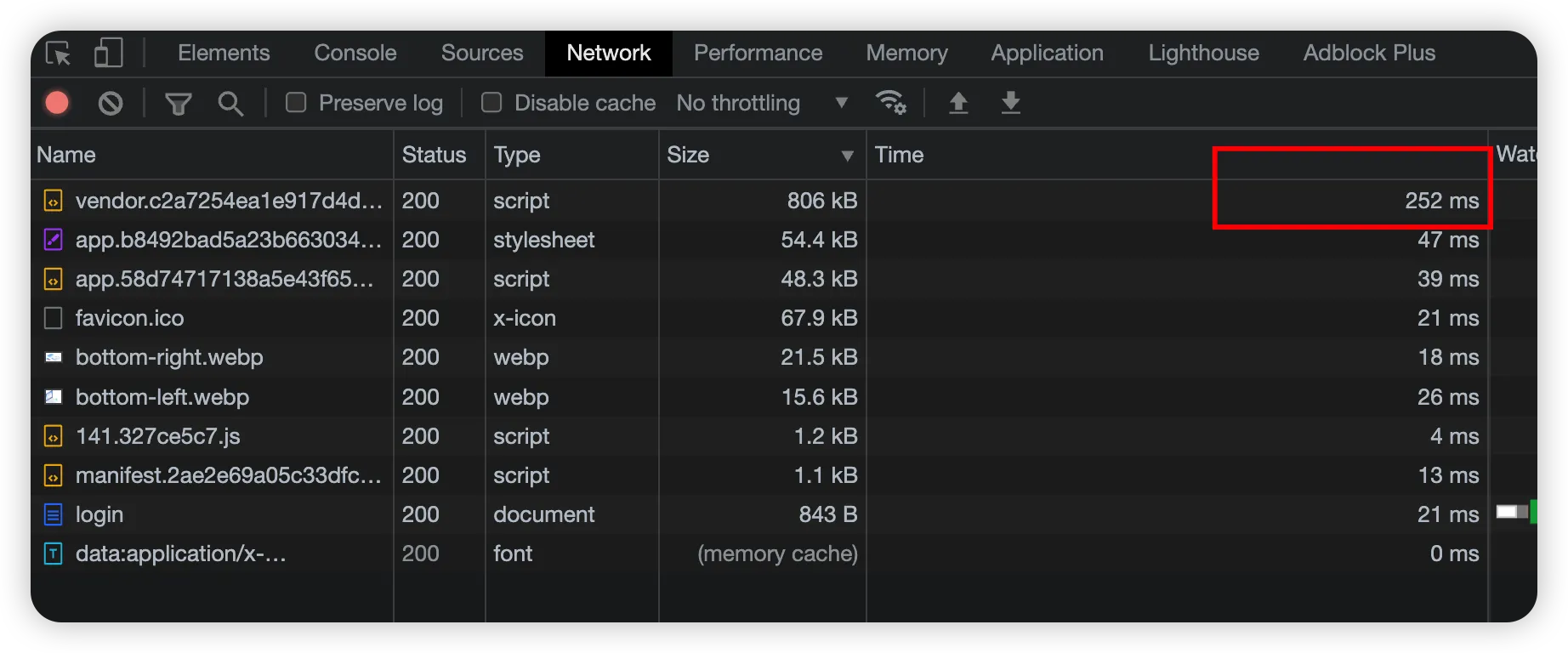Click the Name column header
This screenshot has width=1568, height=653.
pyautogui.click(x=66, y=155)
